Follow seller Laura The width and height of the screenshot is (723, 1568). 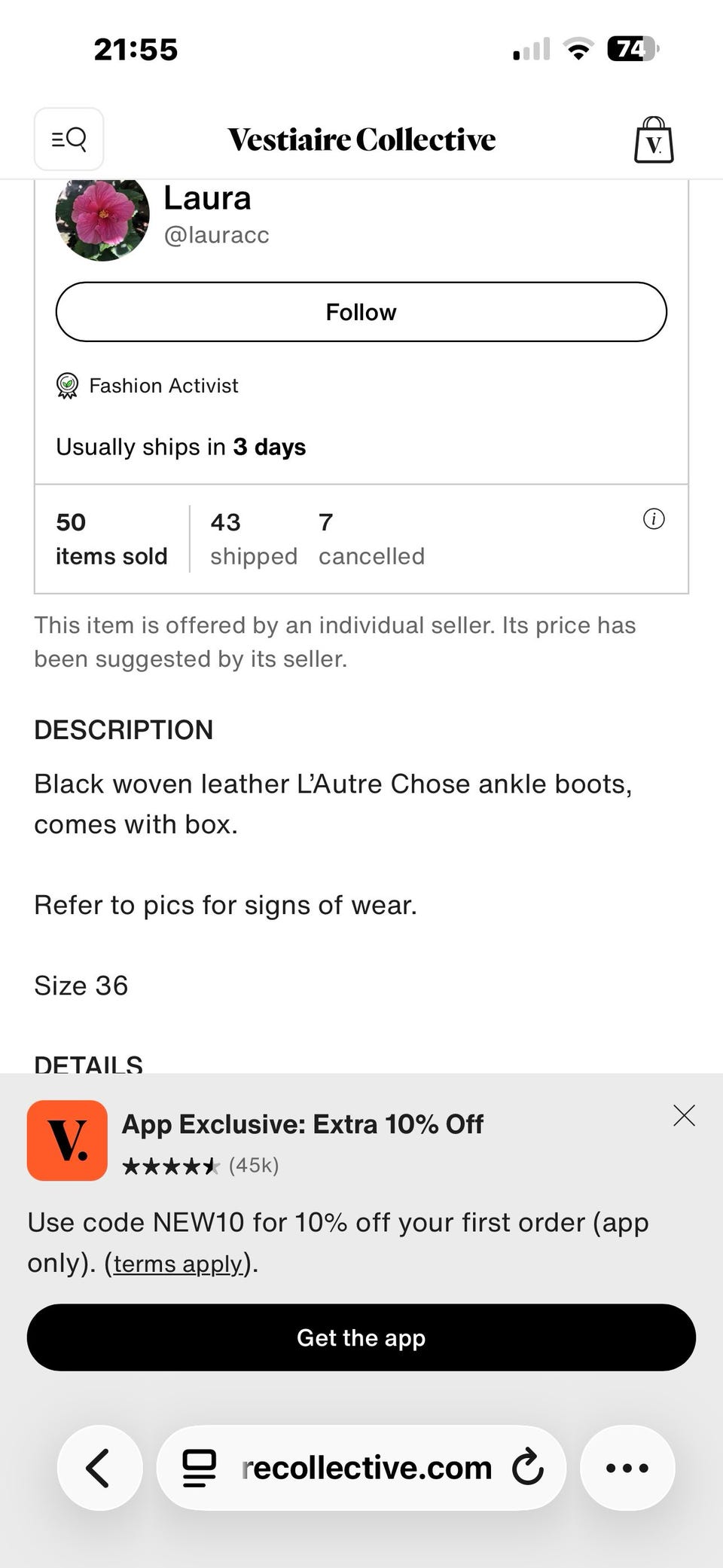[361, 312]
